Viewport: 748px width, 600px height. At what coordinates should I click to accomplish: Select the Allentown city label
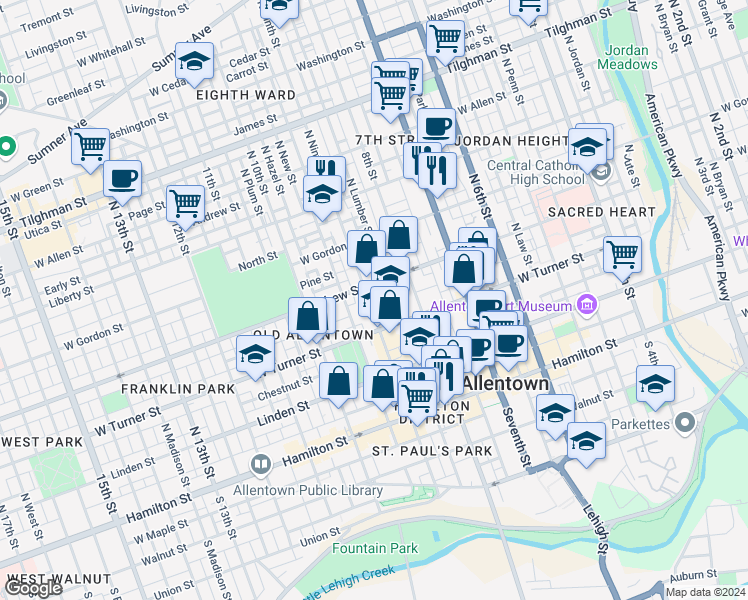(x=506, y=383)
